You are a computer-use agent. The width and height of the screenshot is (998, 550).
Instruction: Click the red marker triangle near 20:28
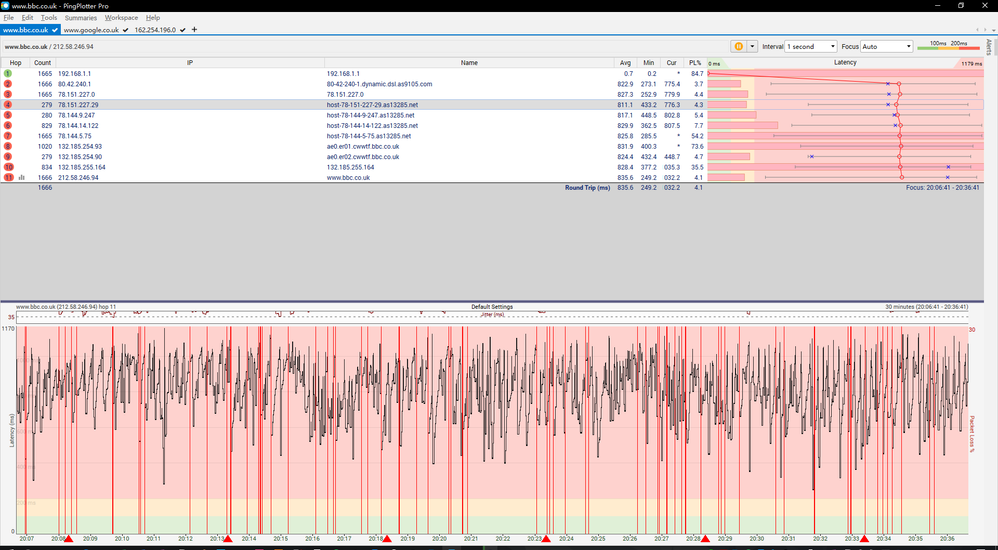pyautogui.click(x=705, y=539)
